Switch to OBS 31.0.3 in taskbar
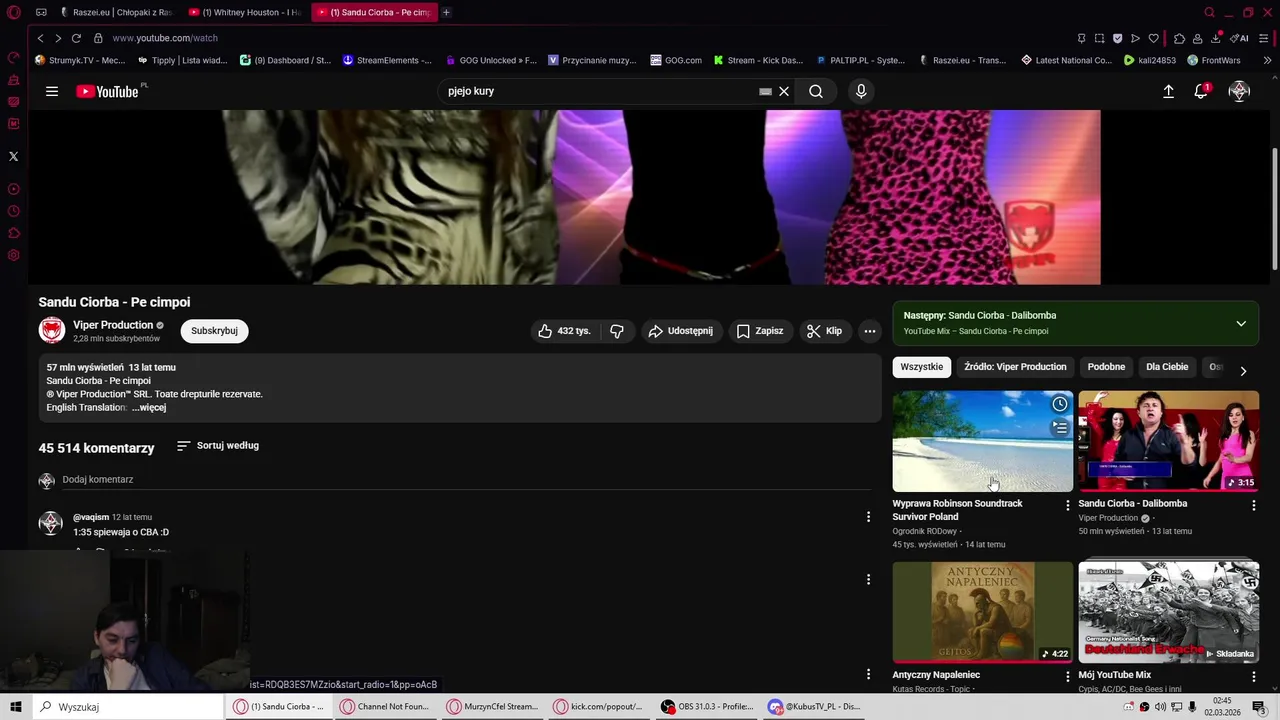1280x720 pixels. pyautogui.click(x=707, y=707)
